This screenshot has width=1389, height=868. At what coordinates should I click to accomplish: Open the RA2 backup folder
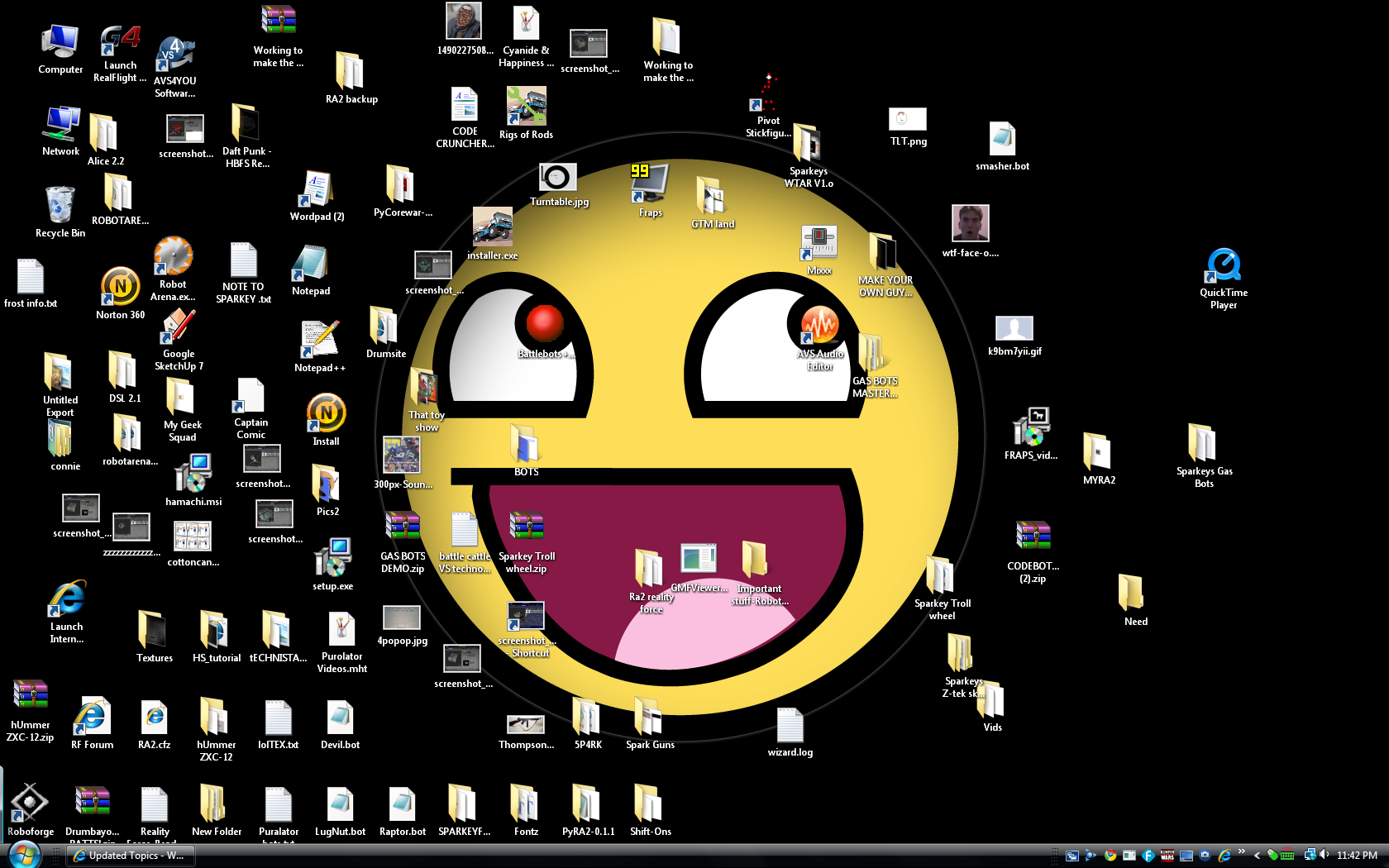(351, 77)
